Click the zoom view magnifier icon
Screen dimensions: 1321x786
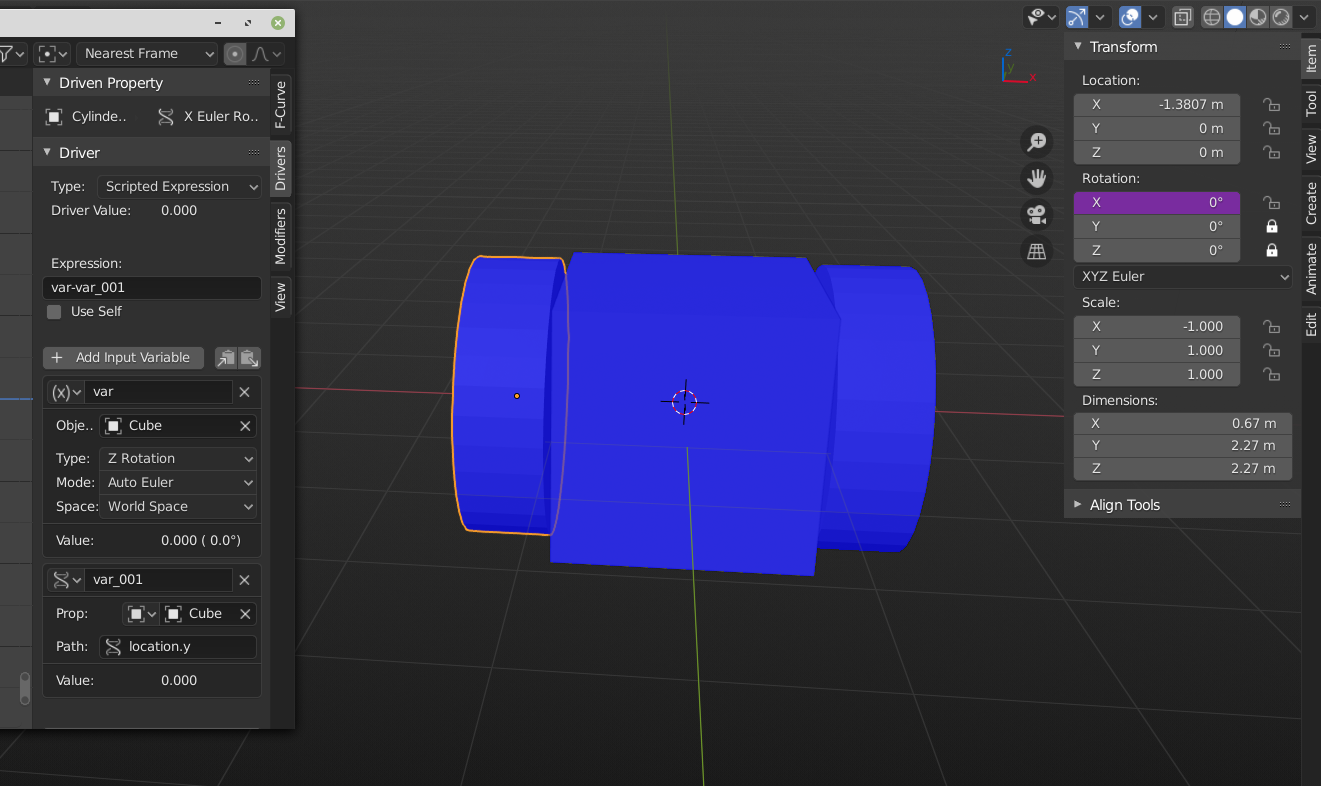coord(1037,142)
